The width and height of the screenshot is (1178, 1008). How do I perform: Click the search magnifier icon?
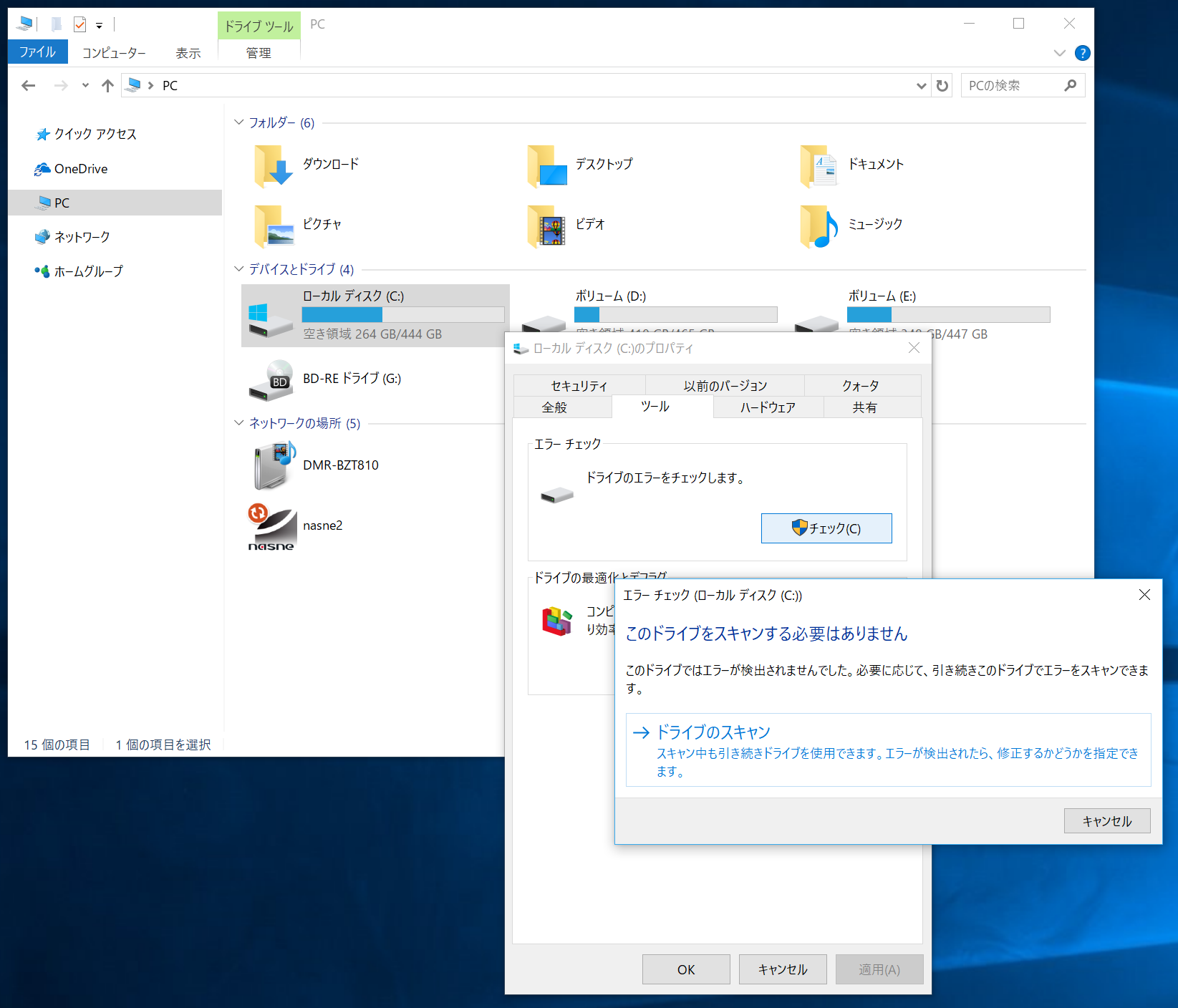point(1070,85)
